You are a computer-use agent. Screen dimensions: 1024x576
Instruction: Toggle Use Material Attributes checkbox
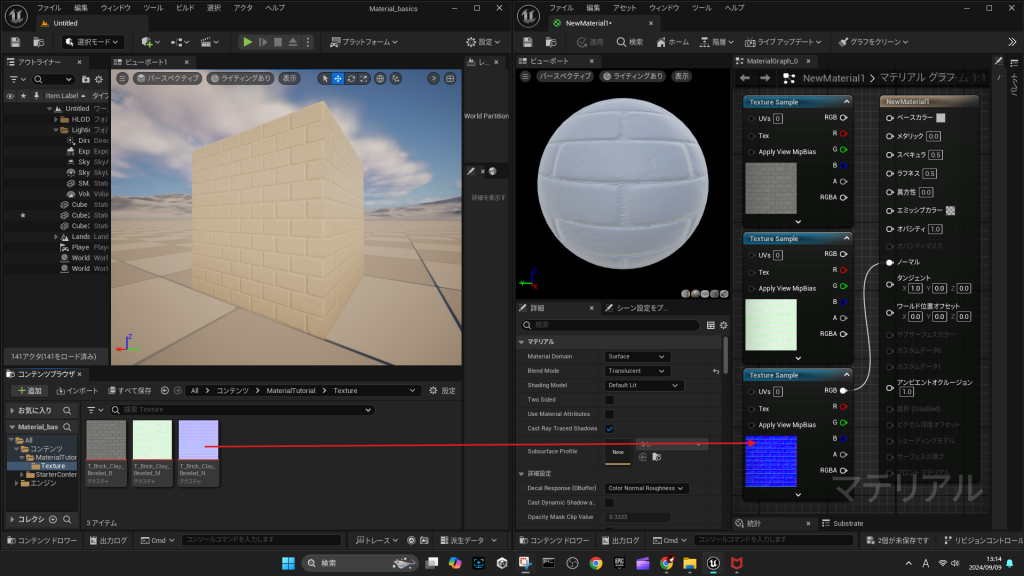(x=609, y=414)
